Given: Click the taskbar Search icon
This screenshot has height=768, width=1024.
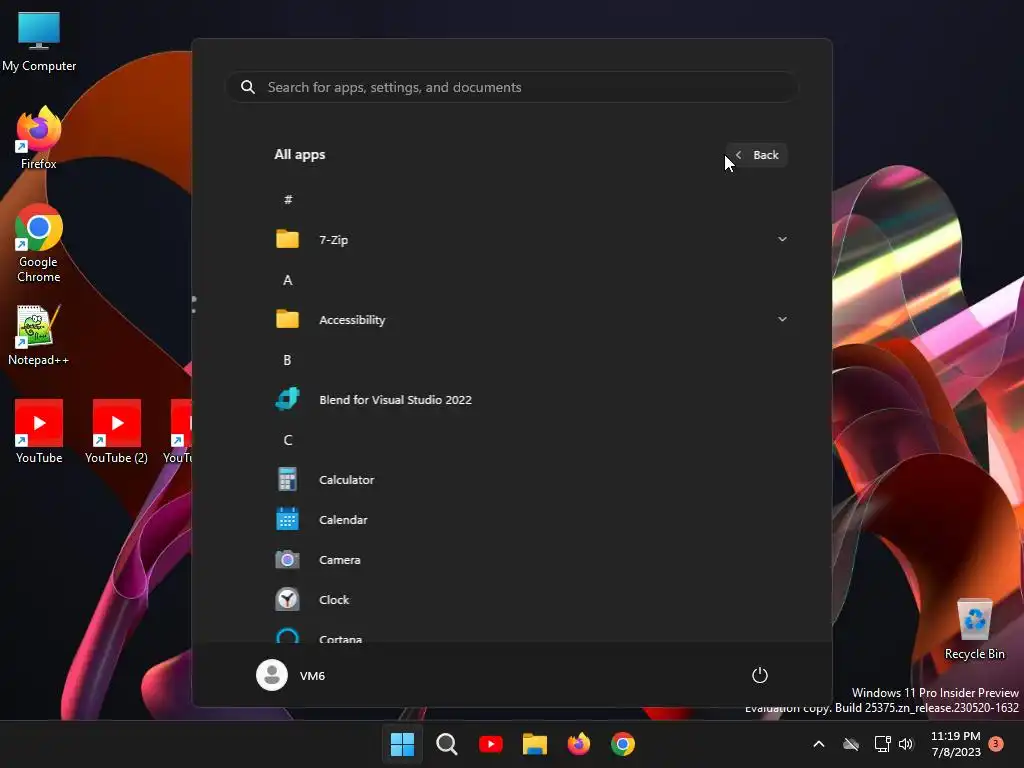Looking at the screenshot, I should 447,744.
